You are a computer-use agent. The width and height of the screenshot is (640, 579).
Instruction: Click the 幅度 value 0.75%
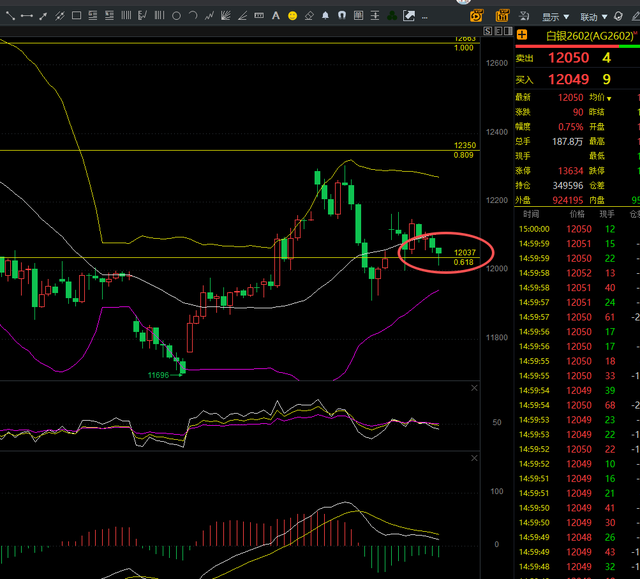[571, 127]
